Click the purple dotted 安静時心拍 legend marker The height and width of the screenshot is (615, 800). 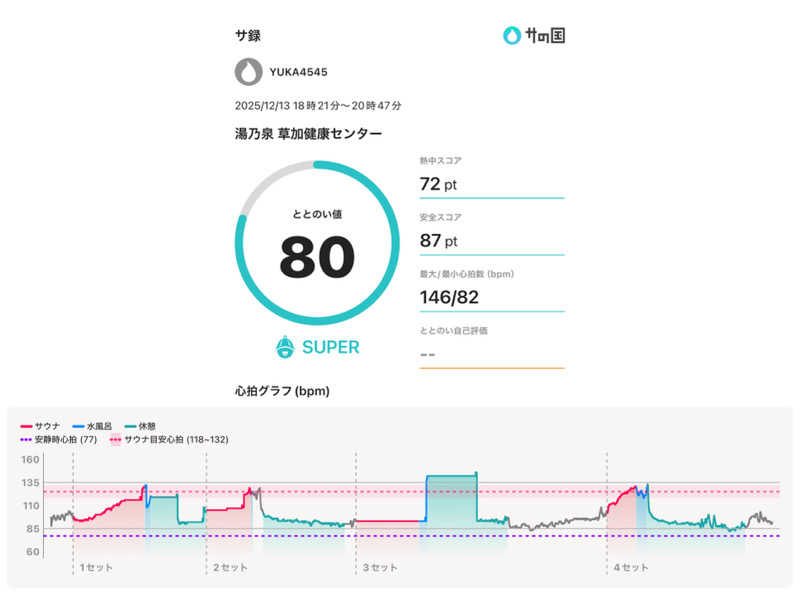(x=26, y=439)
